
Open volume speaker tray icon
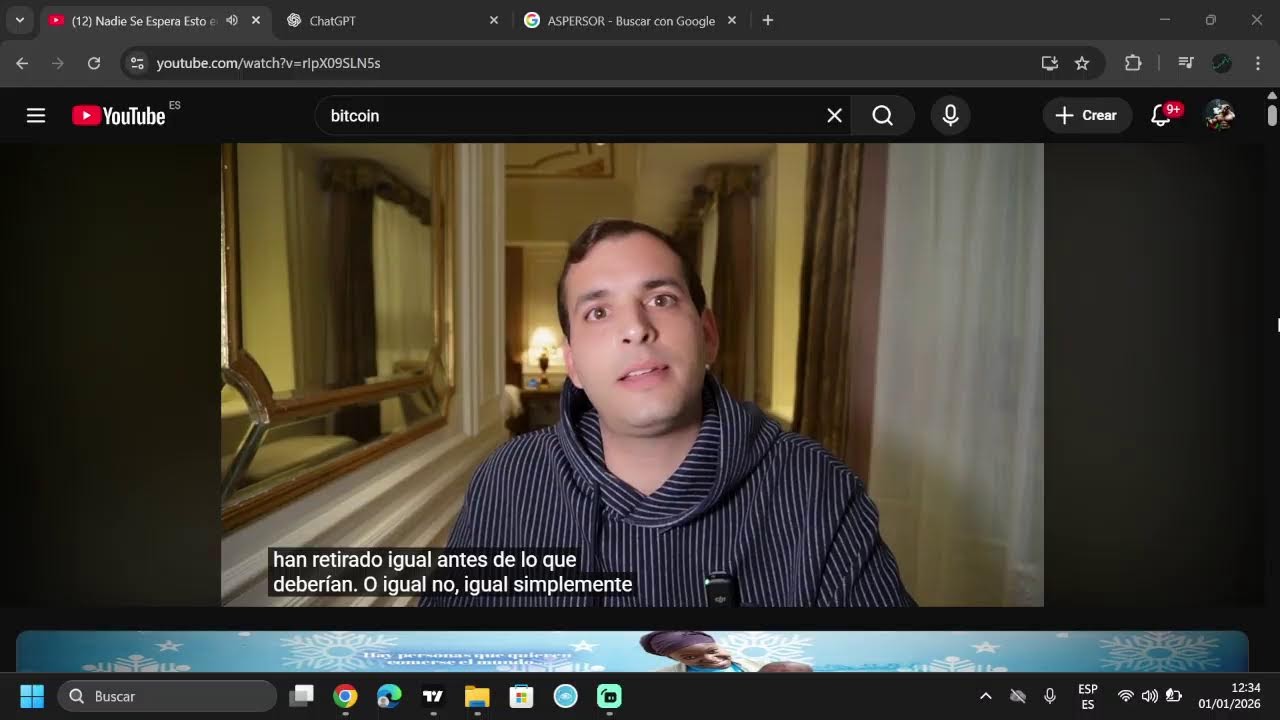pyautogui.click(x=1149, y=696)
